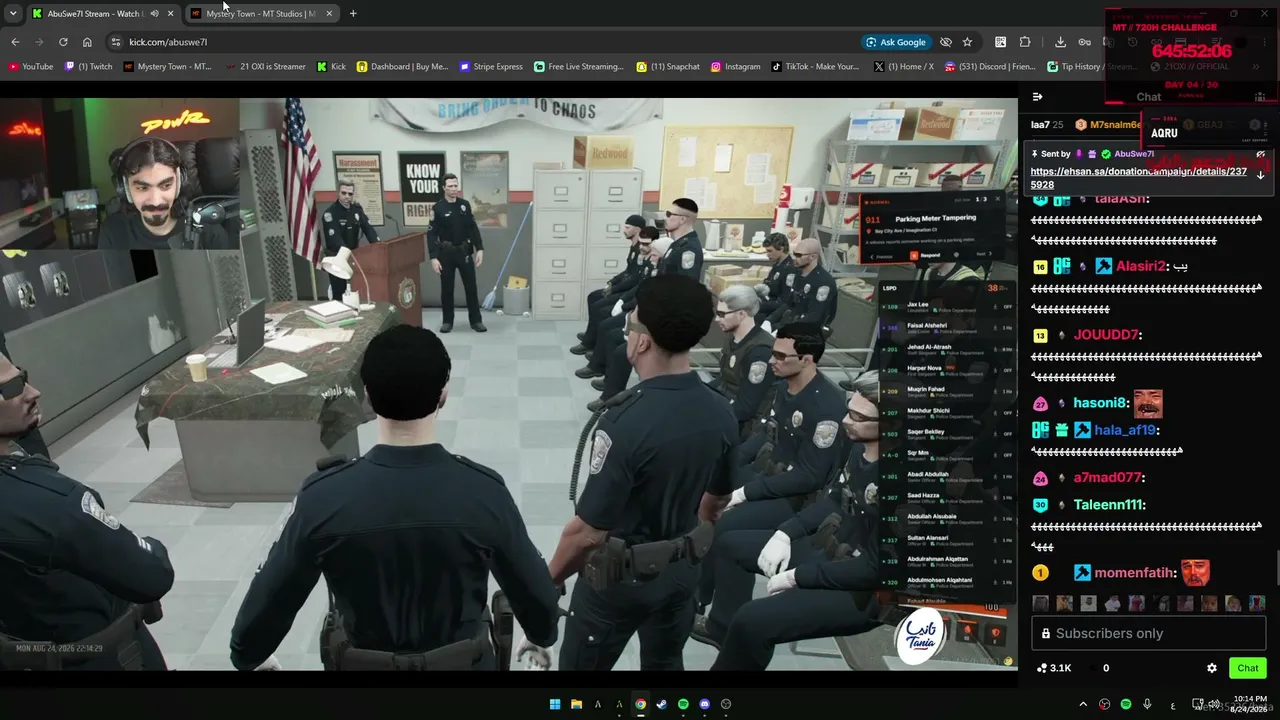The height and width of the screenshot is (720, 1280).
Task: Collapse the chat panel with arrow icon
Action: pos(1037,97)
